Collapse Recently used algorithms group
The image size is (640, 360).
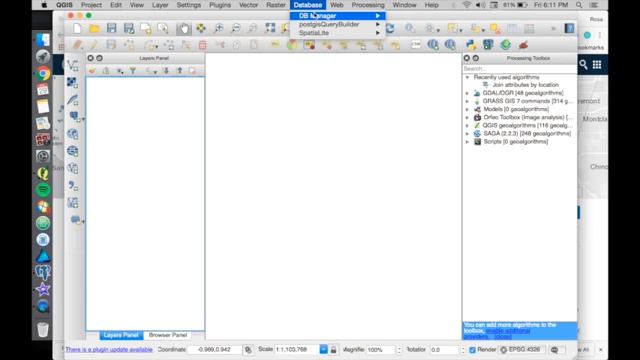tap(467, 77)
